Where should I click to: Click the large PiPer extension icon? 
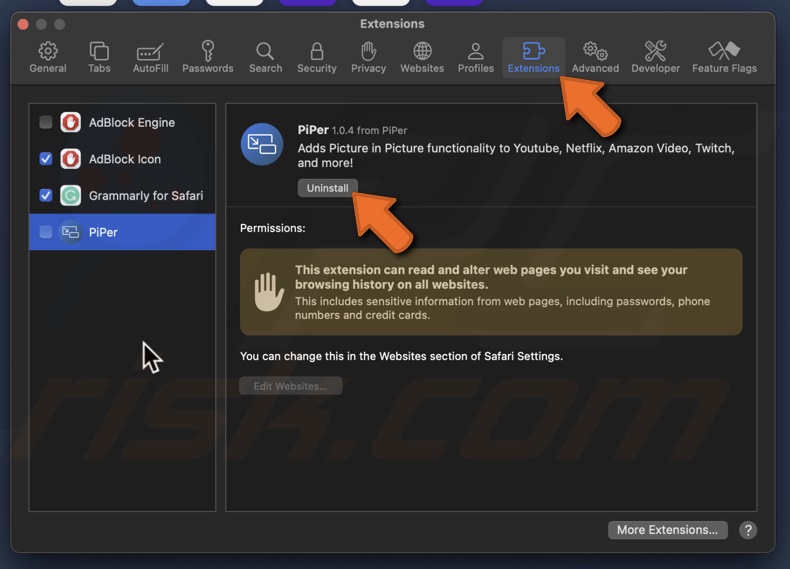[262, 144]
